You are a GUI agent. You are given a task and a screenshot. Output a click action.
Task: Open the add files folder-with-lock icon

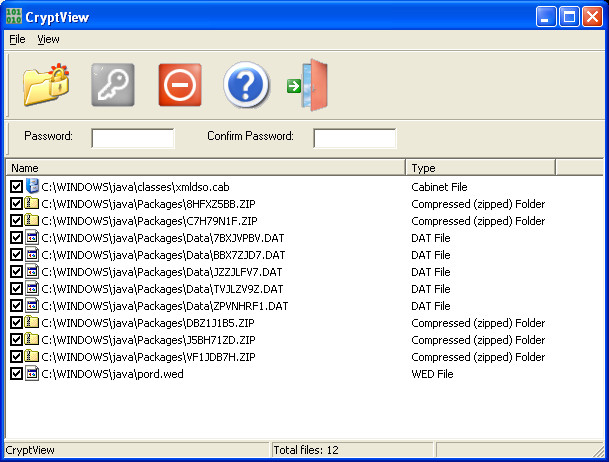click(46, 85)
